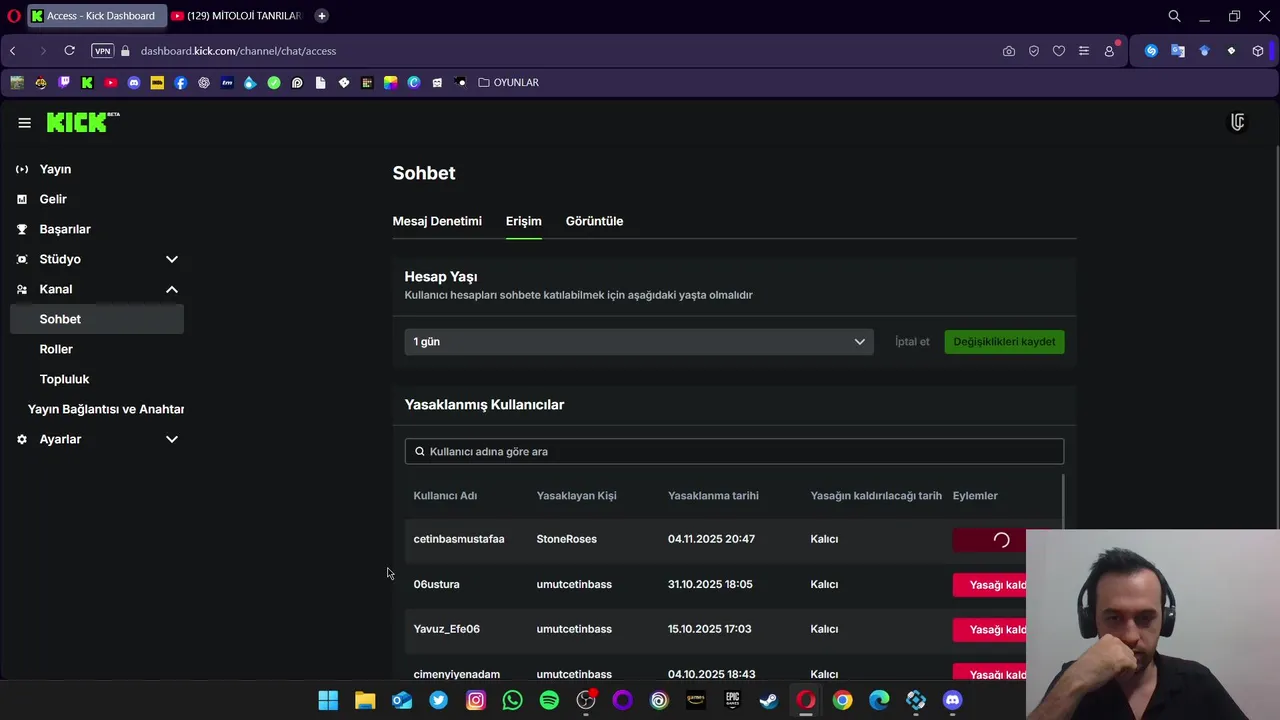Open Instagram from the taskbar
Viewport: 1280px width, 720px height.
[x=476, y=700]
